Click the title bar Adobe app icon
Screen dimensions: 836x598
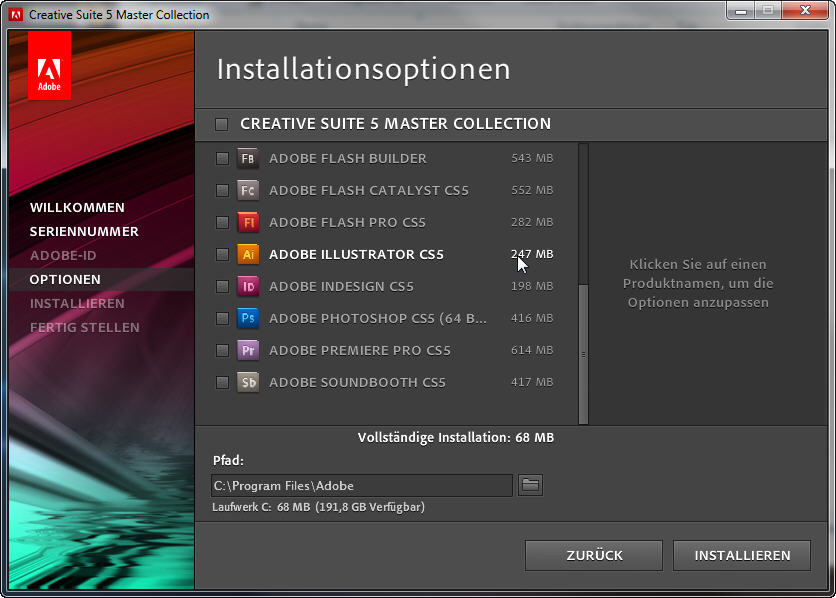tap(16, 14)
